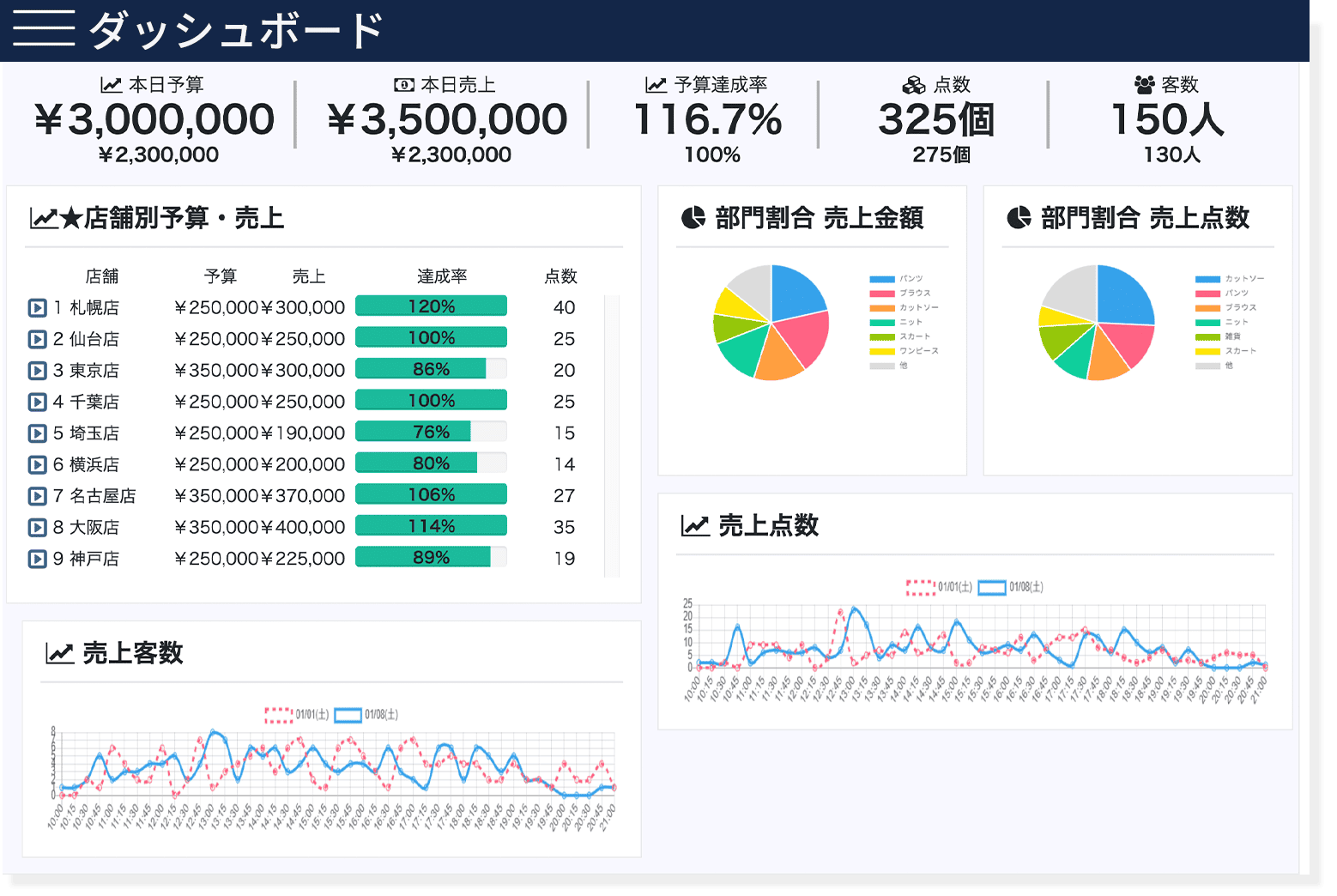The width and height of the screenshot is (1337, 896).
Task: Expand row 9 神戸店 arrow icon
Action: (37, 559)
